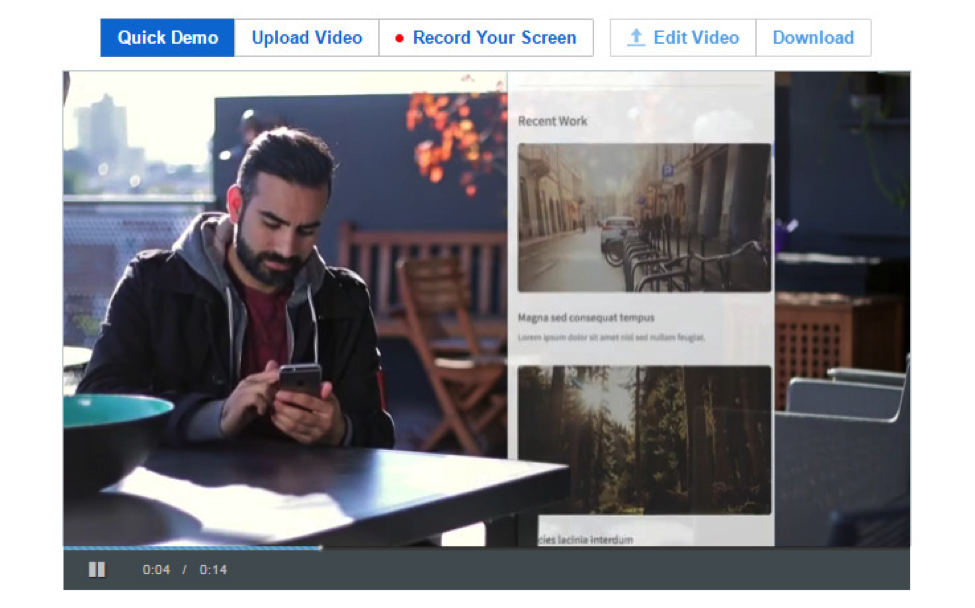Click the Recent Work heading
Viewport: 975px width, 608px height.
point(552,121)
